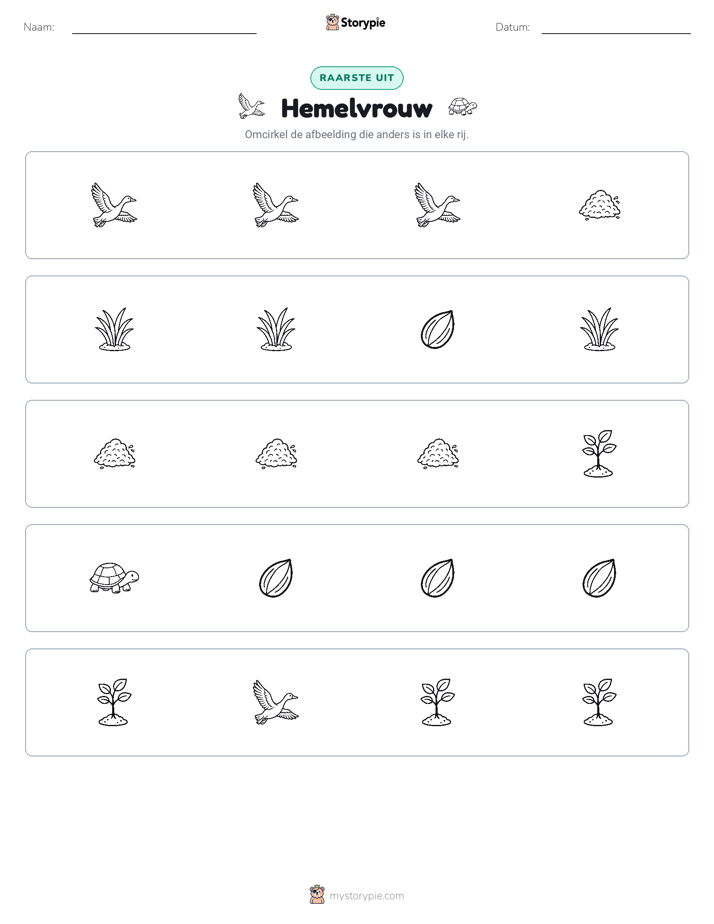
Task: Click the duck icon left of the Hemelvrouw title
Action: [252, 106]
